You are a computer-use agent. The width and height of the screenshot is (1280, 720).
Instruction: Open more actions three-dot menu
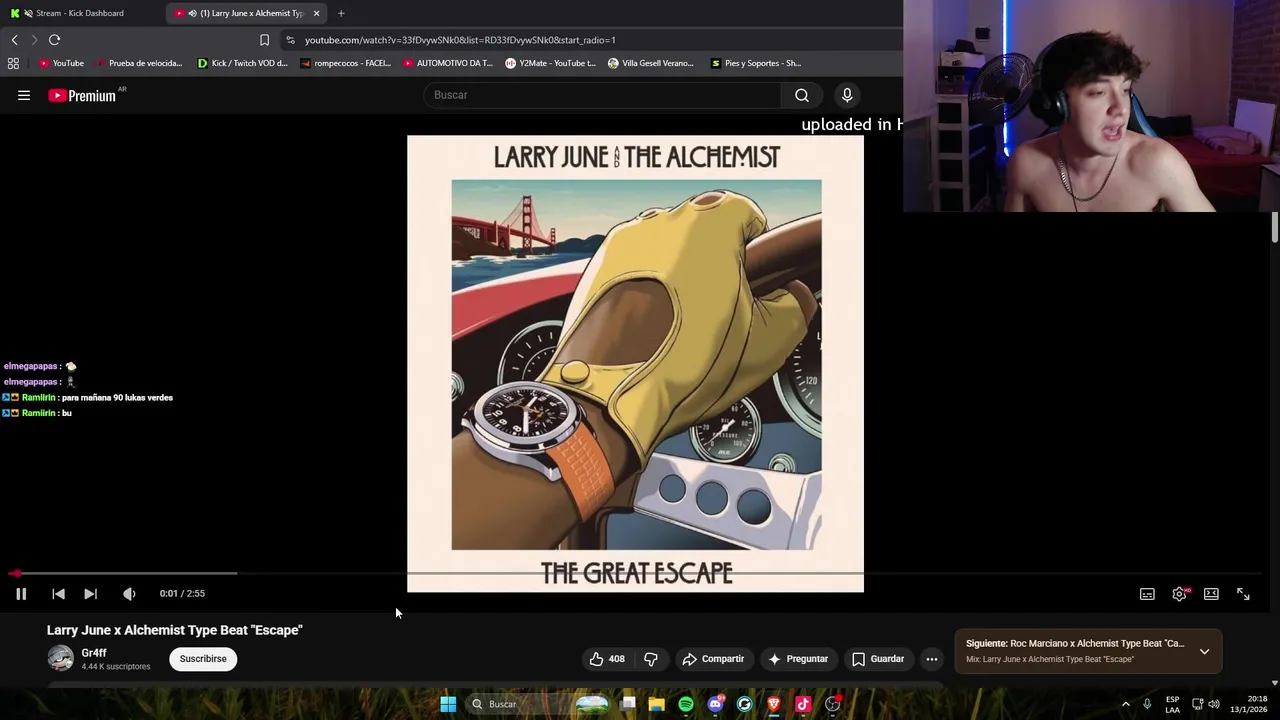click(x=932, y=659)
